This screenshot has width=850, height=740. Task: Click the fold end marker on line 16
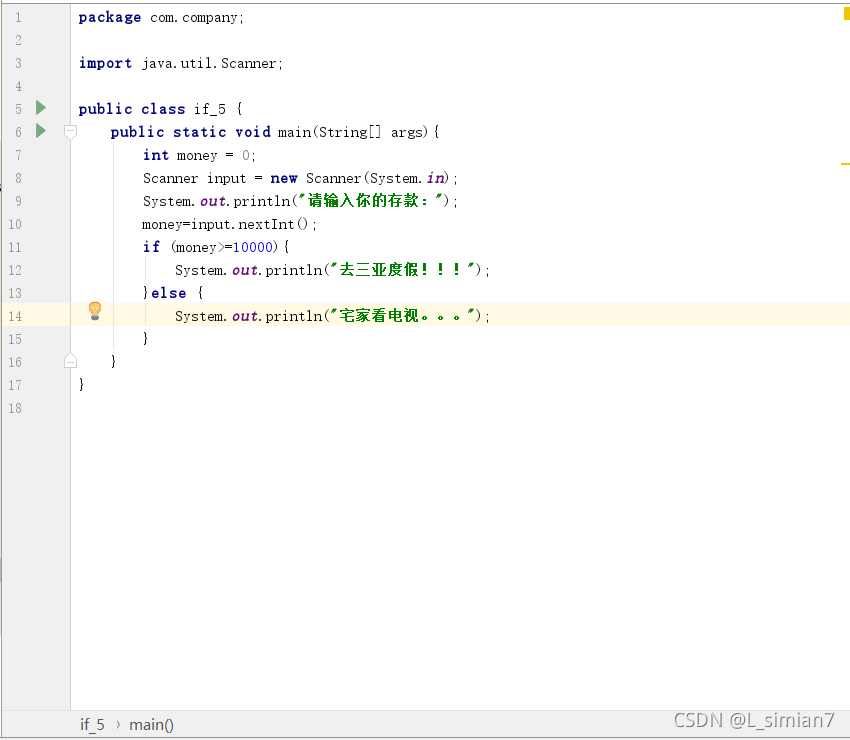click(x=70, y=361)
